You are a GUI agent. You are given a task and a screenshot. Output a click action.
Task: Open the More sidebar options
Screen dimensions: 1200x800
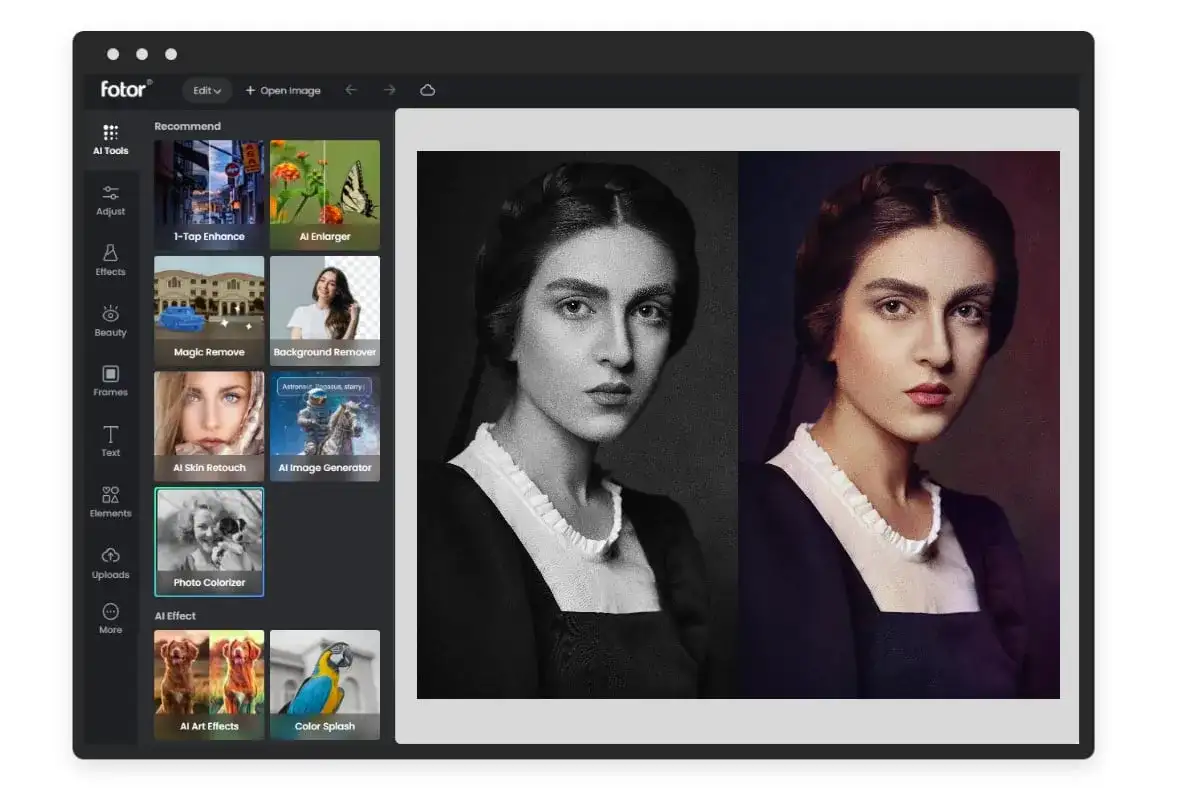[x=110, y=618]
